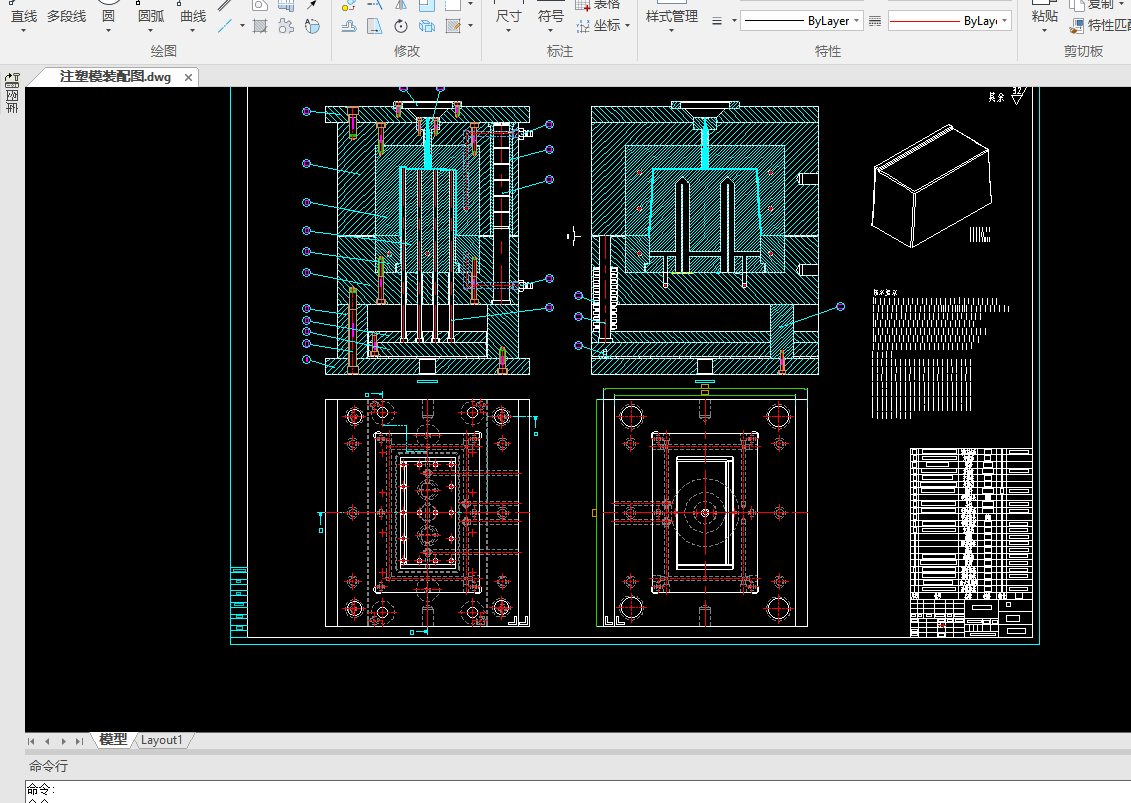Click the hatch fill icon in 绘图 panel
Image resolution: width=1131 pixels, height=803 pixels.
pyautogui.click(x=260, y=26)
